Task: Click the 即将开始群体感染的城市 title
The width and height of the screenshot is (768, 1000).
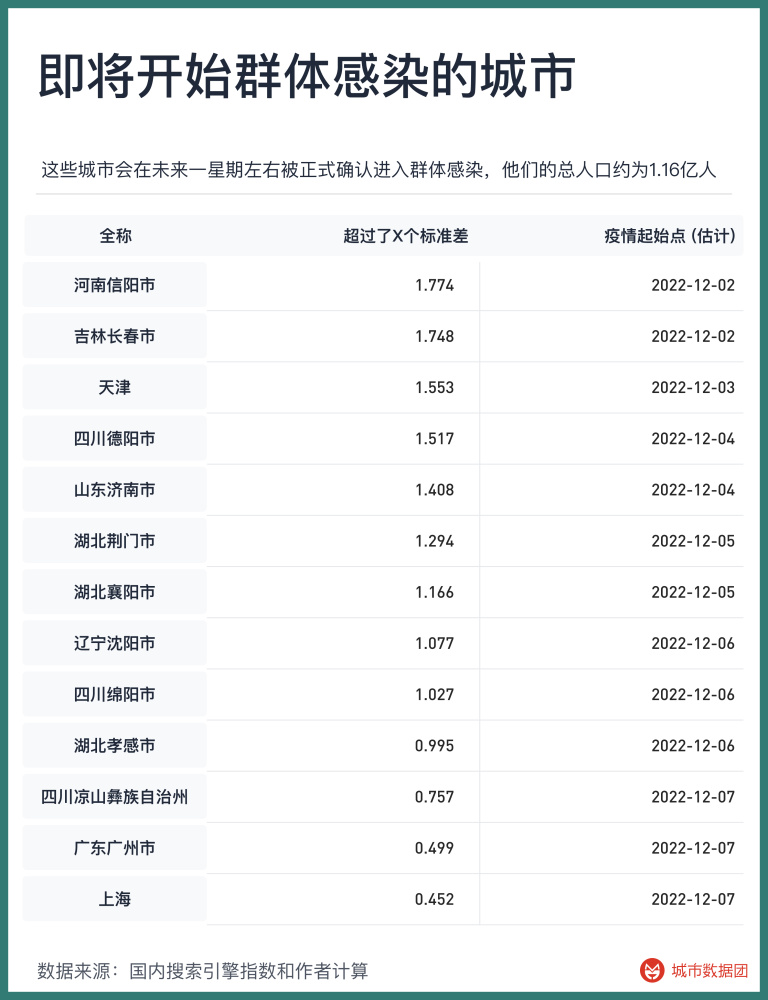Action: pos(307,78)
